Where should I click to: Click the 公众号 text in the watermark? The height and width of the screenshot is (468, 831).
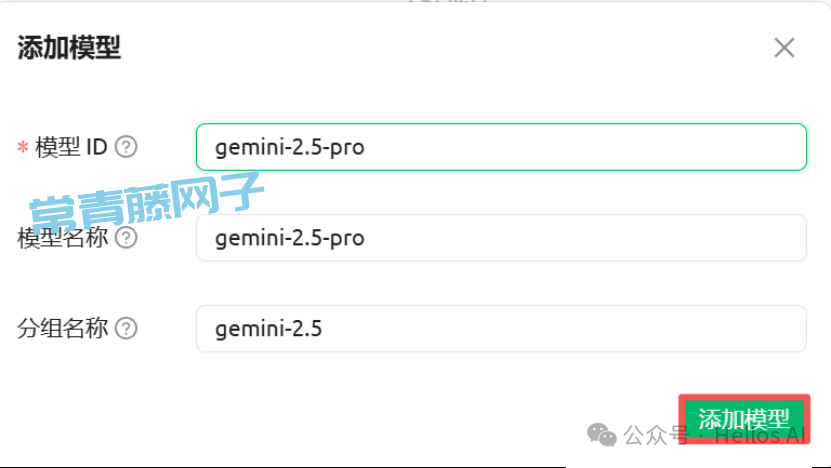[x=655, y=435]
